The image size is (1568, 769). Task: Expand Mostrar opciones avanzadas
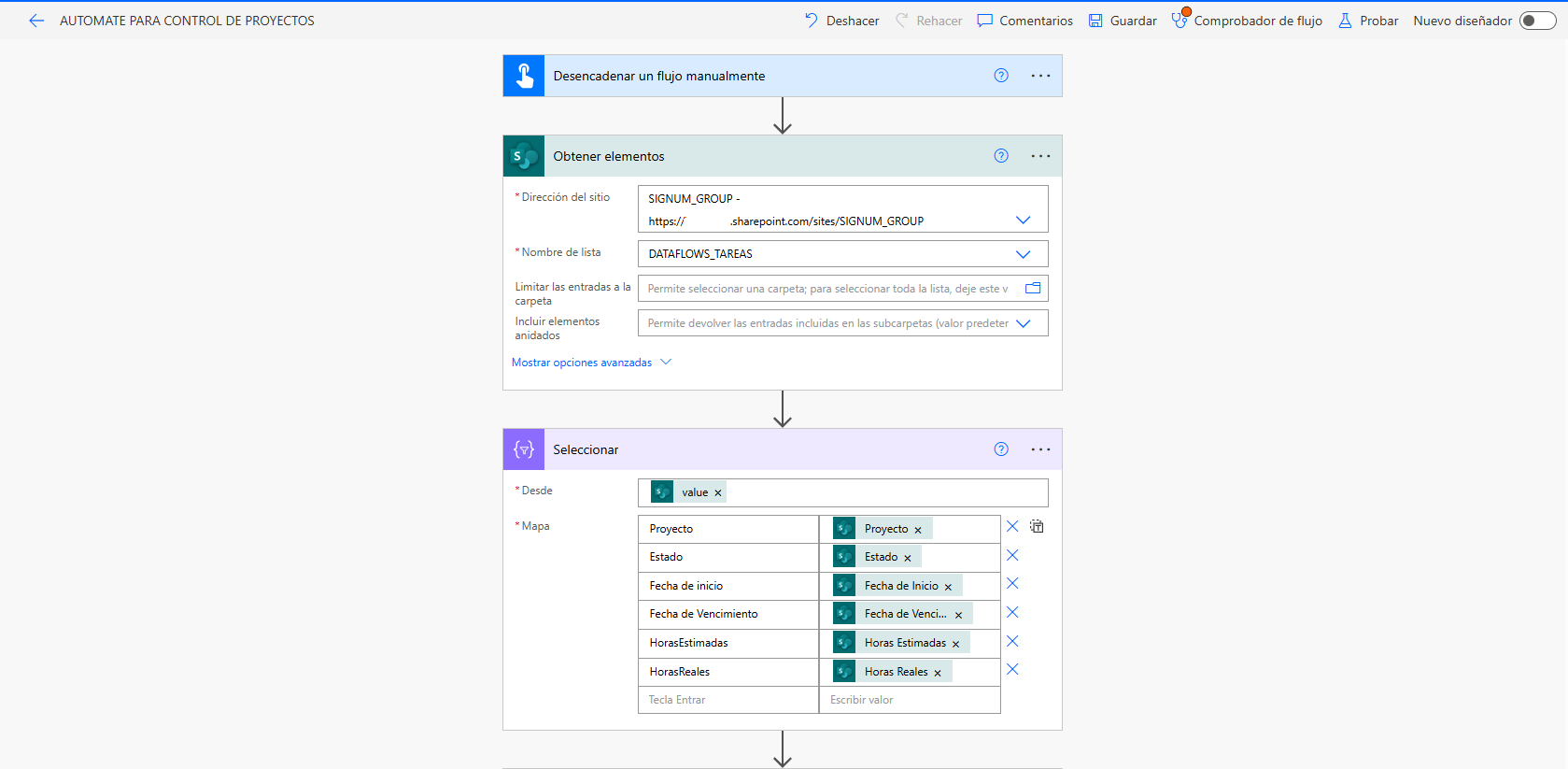591,363
